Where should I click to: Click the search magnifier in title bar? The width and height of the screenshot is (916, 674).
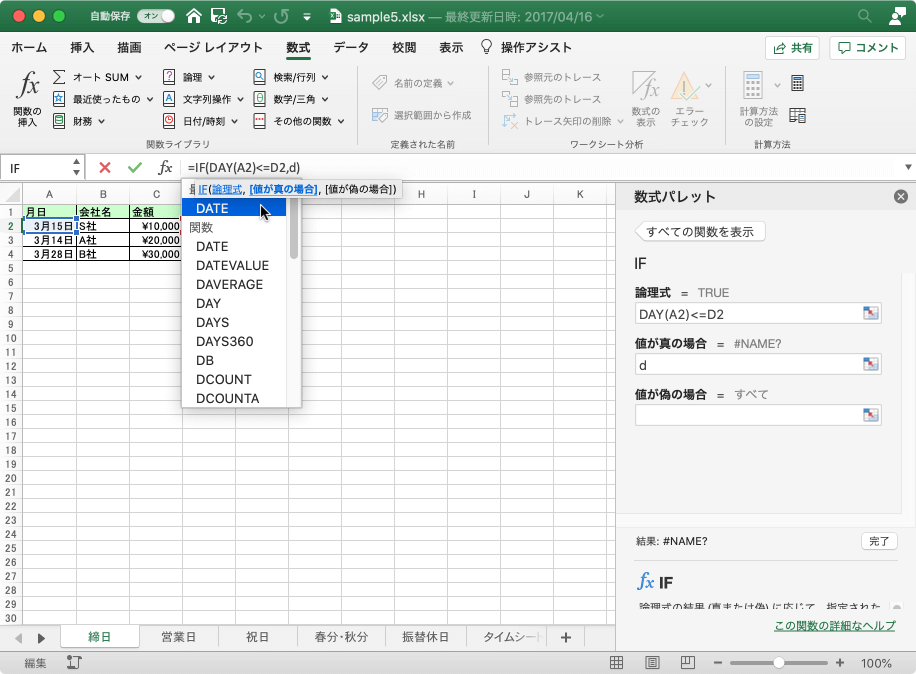pos(865,16)
